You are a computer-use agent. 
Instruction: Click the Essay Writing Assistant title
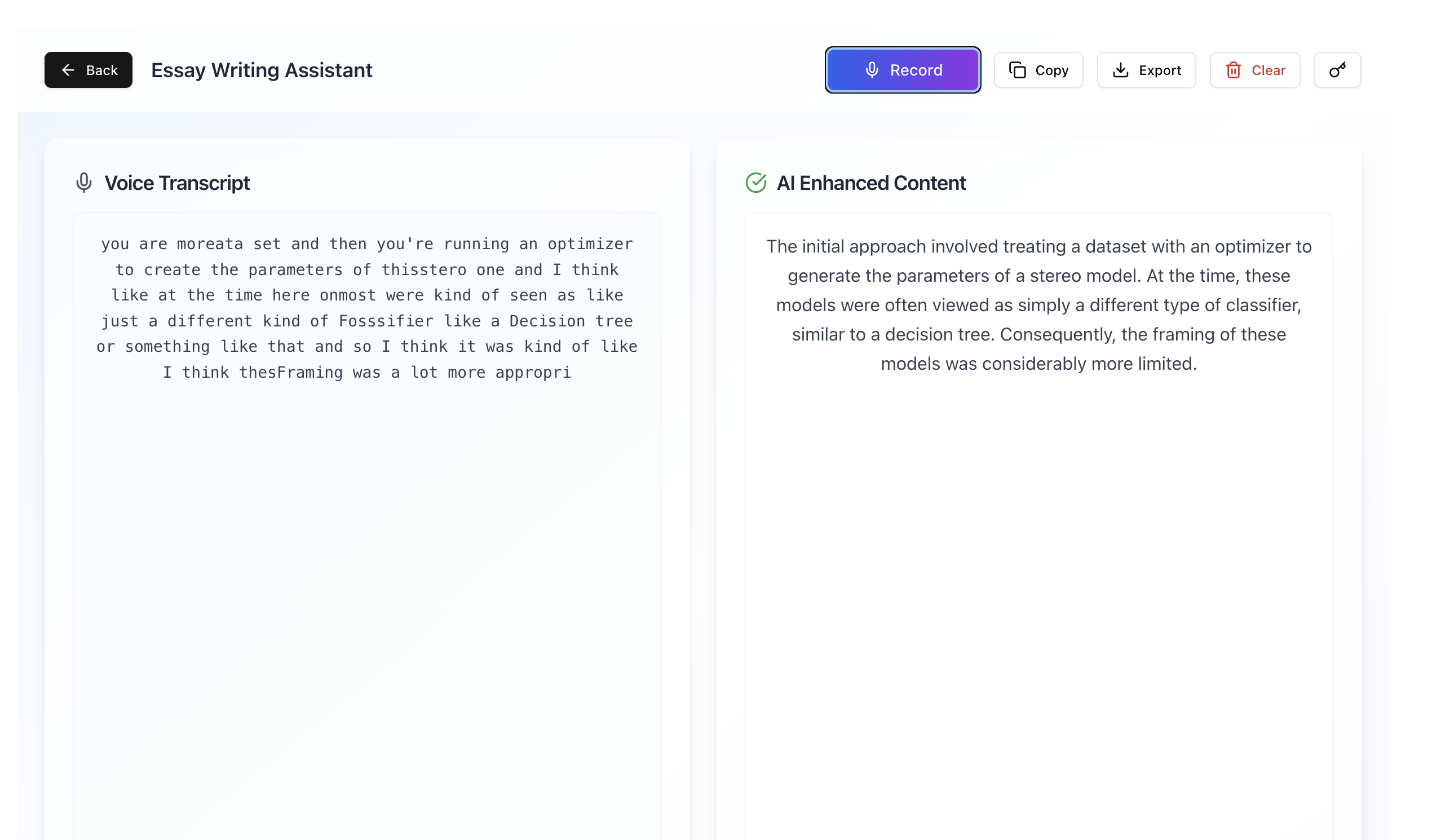(x=262, y=70)
